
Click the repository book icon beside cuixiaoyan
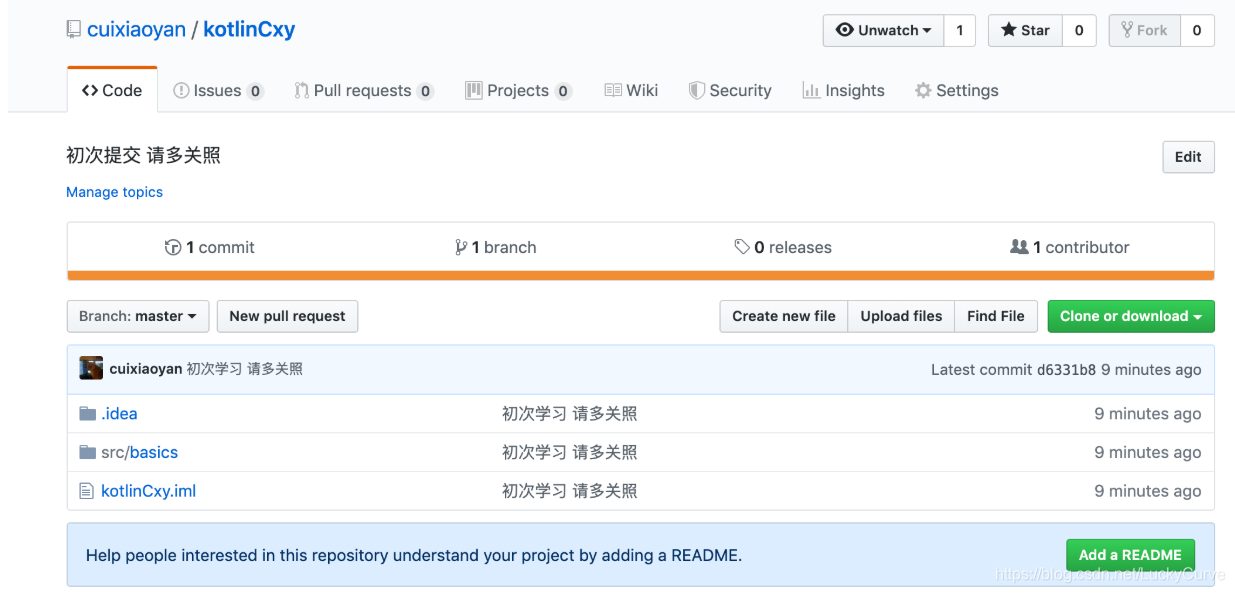(x=73, y=30)
